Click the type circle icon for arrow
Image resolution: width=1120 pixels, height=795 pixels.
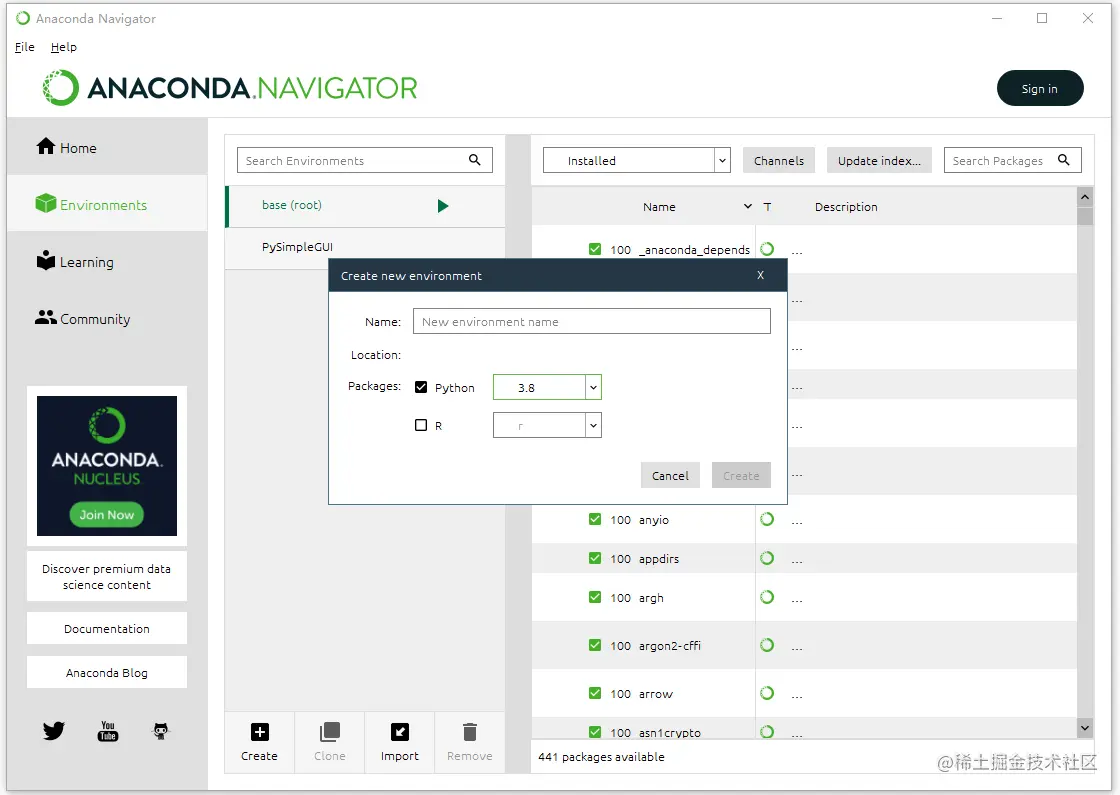767,693
